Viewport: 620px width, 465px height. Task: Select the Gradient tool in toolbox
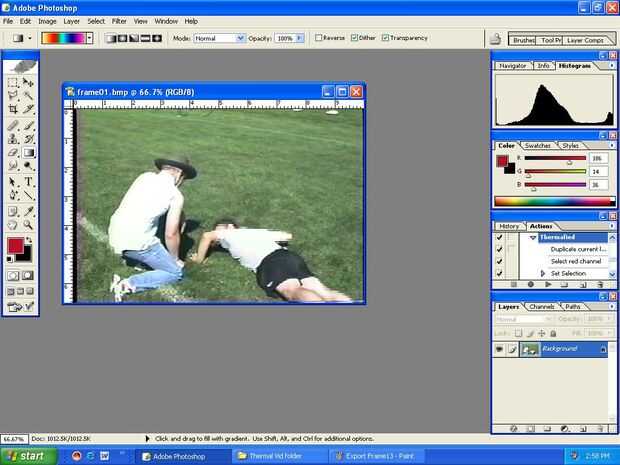point(28,153)
